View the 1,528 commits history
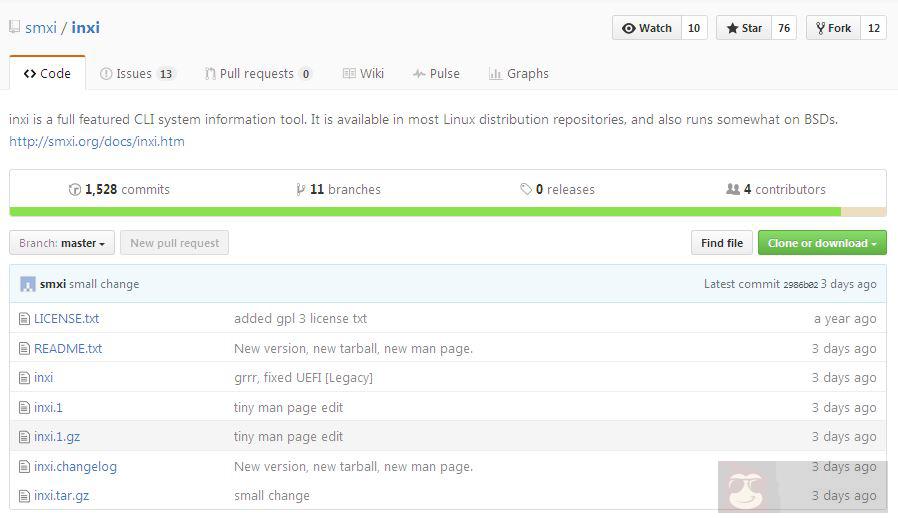 coord(119,189)
